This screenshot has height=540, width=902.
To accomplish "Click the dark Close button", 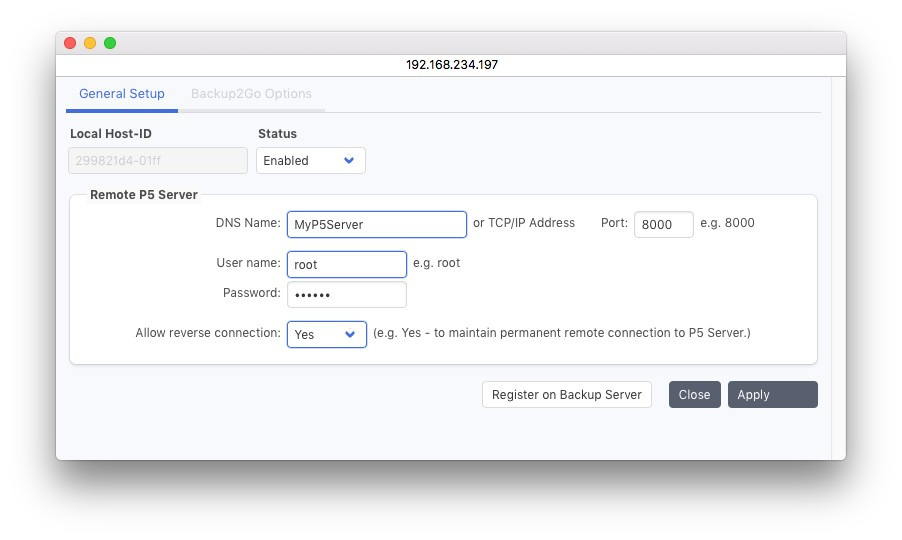I will pos(694,395).
